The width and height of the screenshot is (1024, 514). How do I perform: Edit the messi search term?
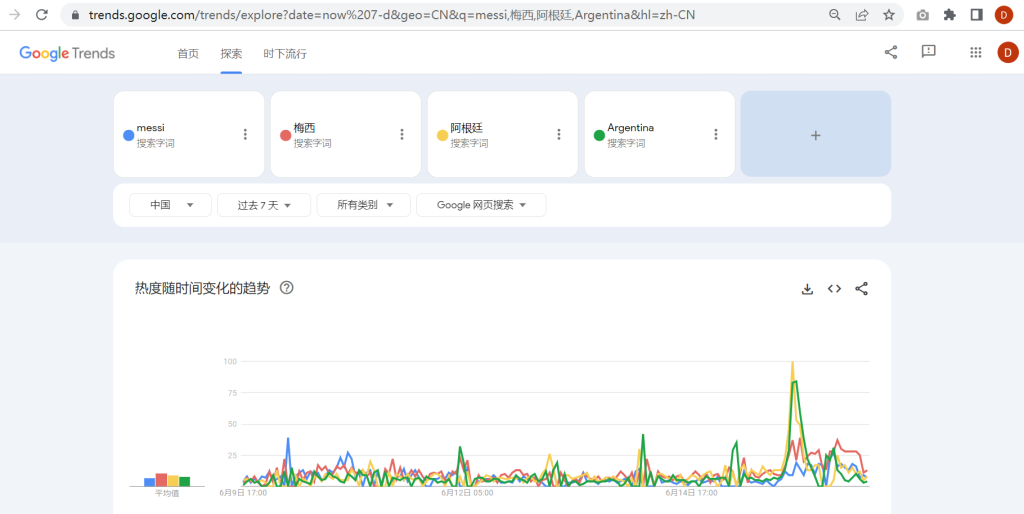(151, 128)
